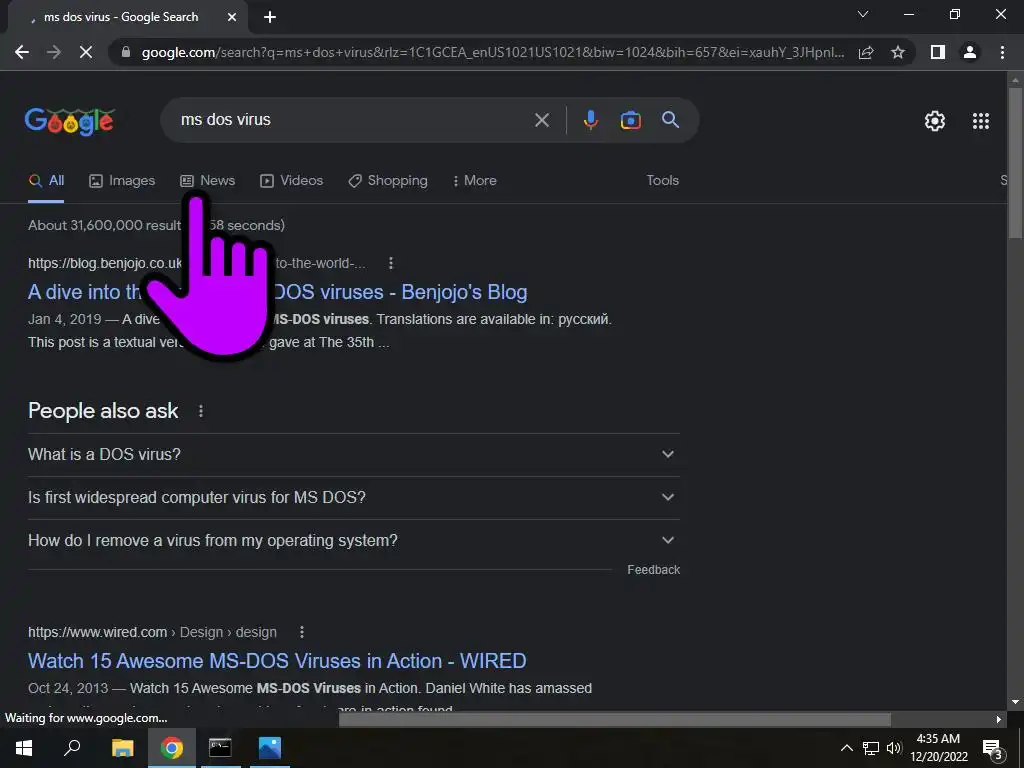Switch to the Shopping tab
Viewport: 1024px width, 768px height.
click(x=388, y=181)
